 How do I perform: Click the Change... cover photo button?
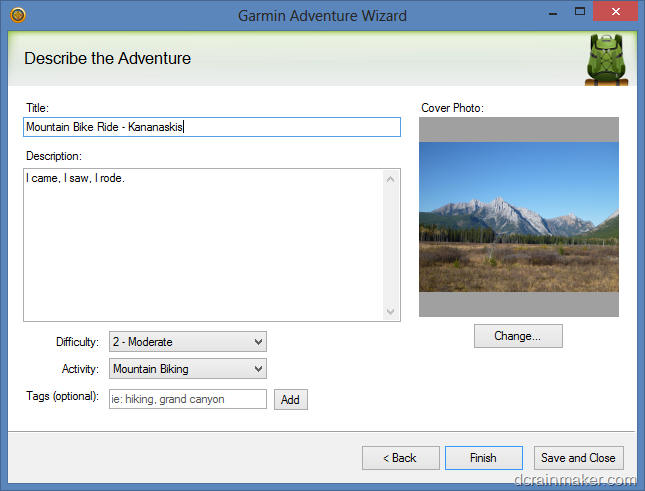tap(518, 336)
